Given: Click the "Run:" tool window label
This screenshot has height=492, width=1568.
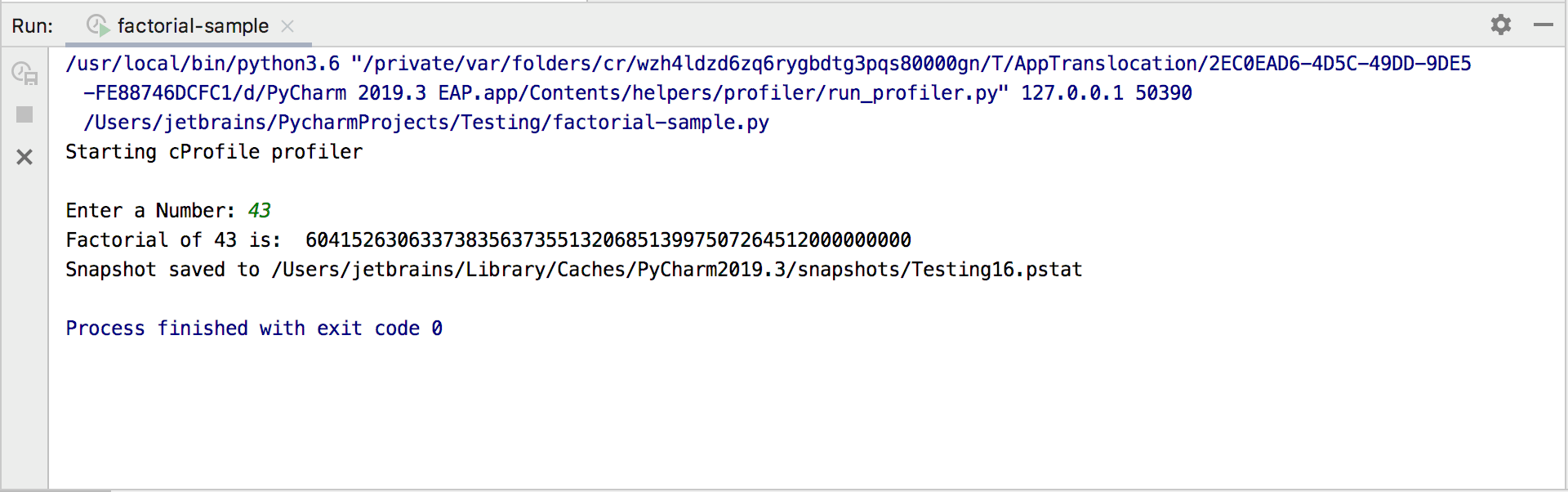Looking at the screenshot, I should coord(32,26).
